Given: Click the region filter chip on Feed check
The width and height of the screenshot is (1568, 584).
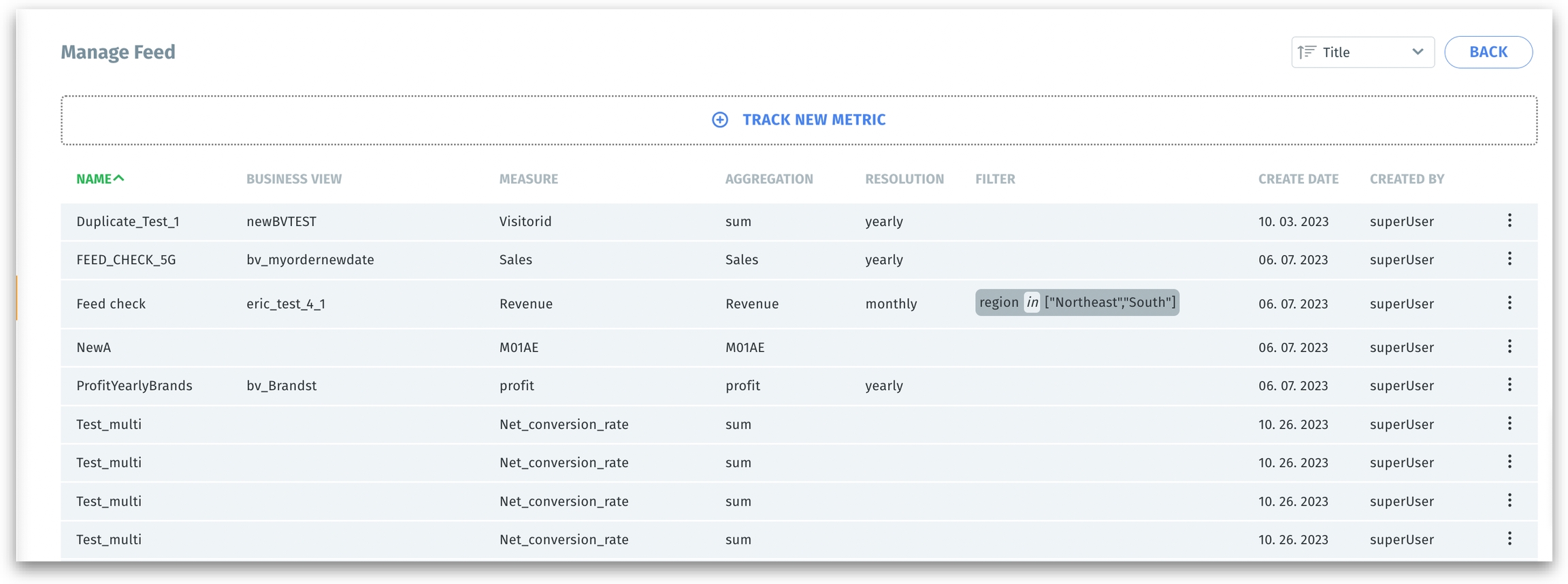Looking at the screenshot, I should tap(1077, 302).
